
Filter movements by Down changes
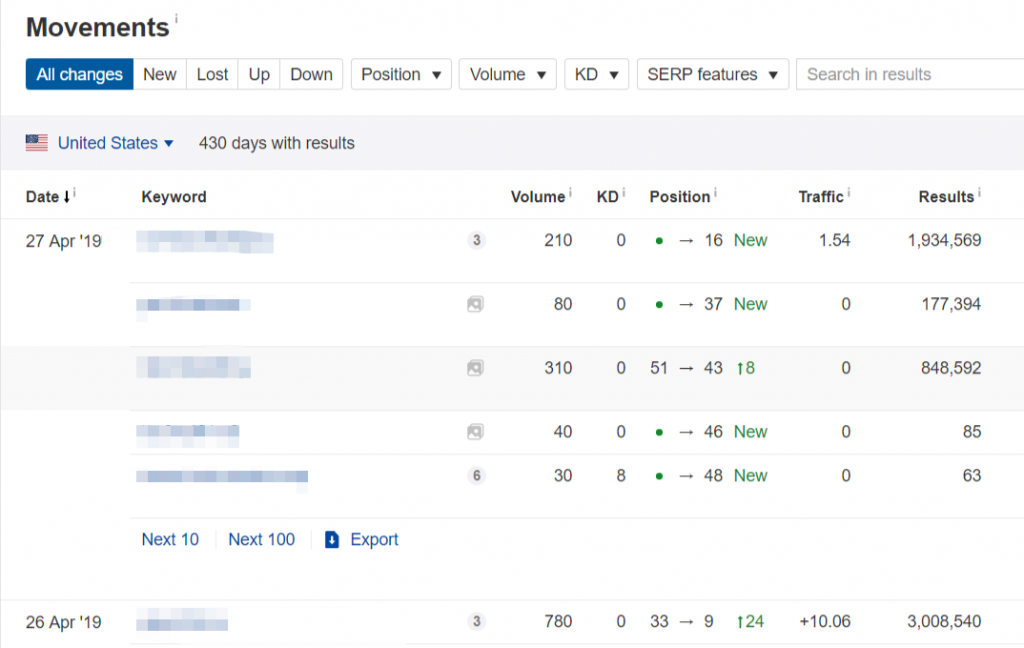point(311,74)
